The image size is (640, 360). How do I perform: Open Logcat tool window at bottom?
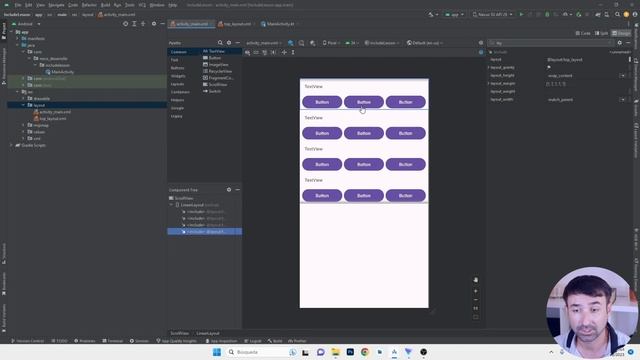253,340
